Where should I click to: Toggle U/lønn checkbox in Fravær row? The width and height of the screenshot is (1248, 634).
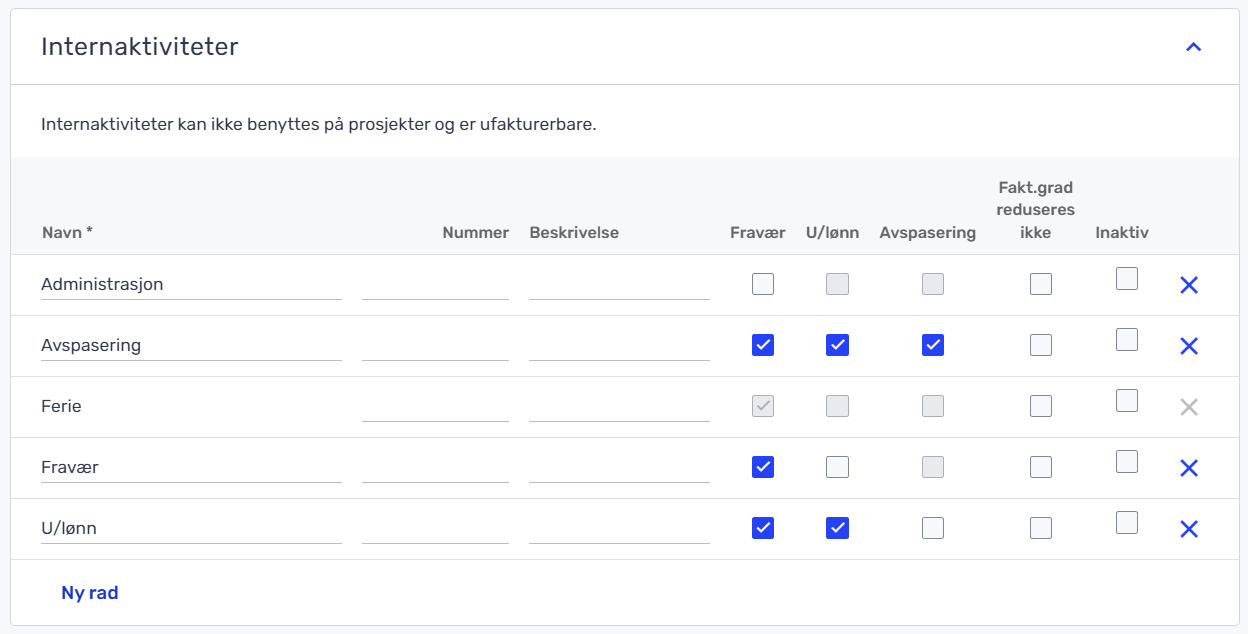coord(837,467)
